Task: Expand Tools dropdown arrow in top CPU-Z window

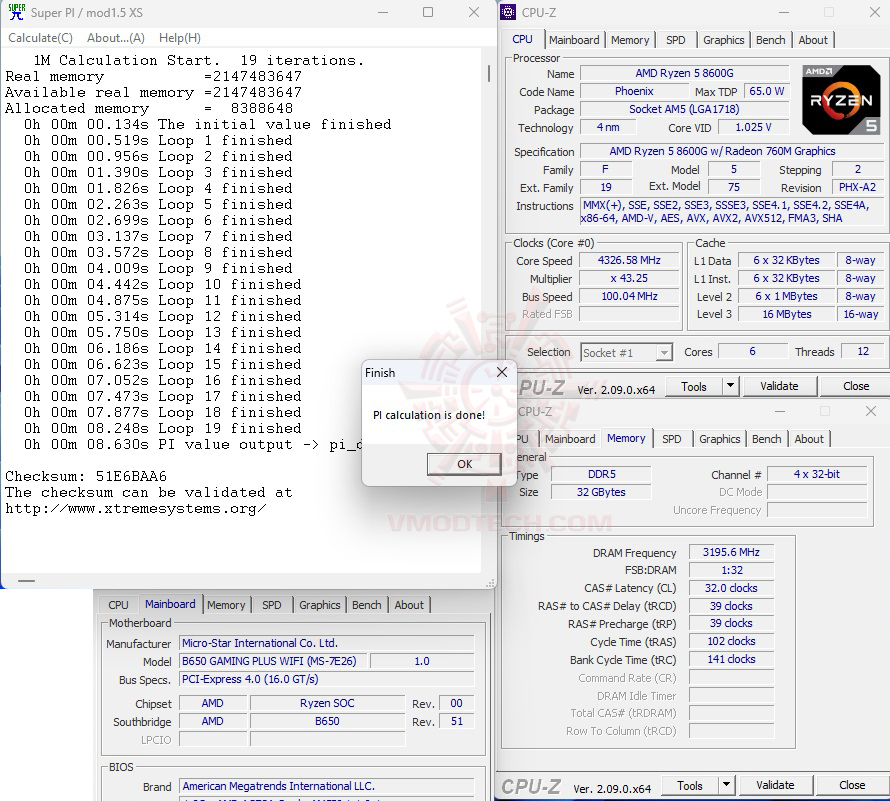Action: pyautogui.click(x=731, y=387)
